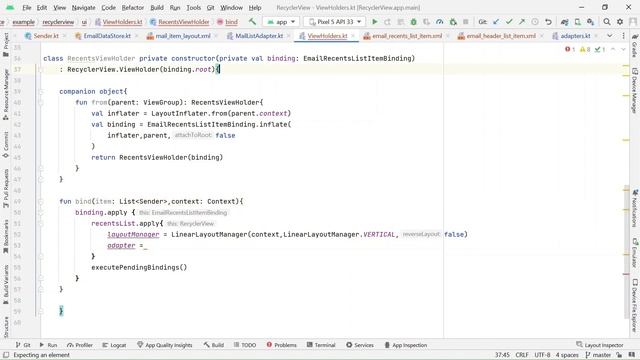
Task: Open the Resource Manager side panel
Action: 6,94
